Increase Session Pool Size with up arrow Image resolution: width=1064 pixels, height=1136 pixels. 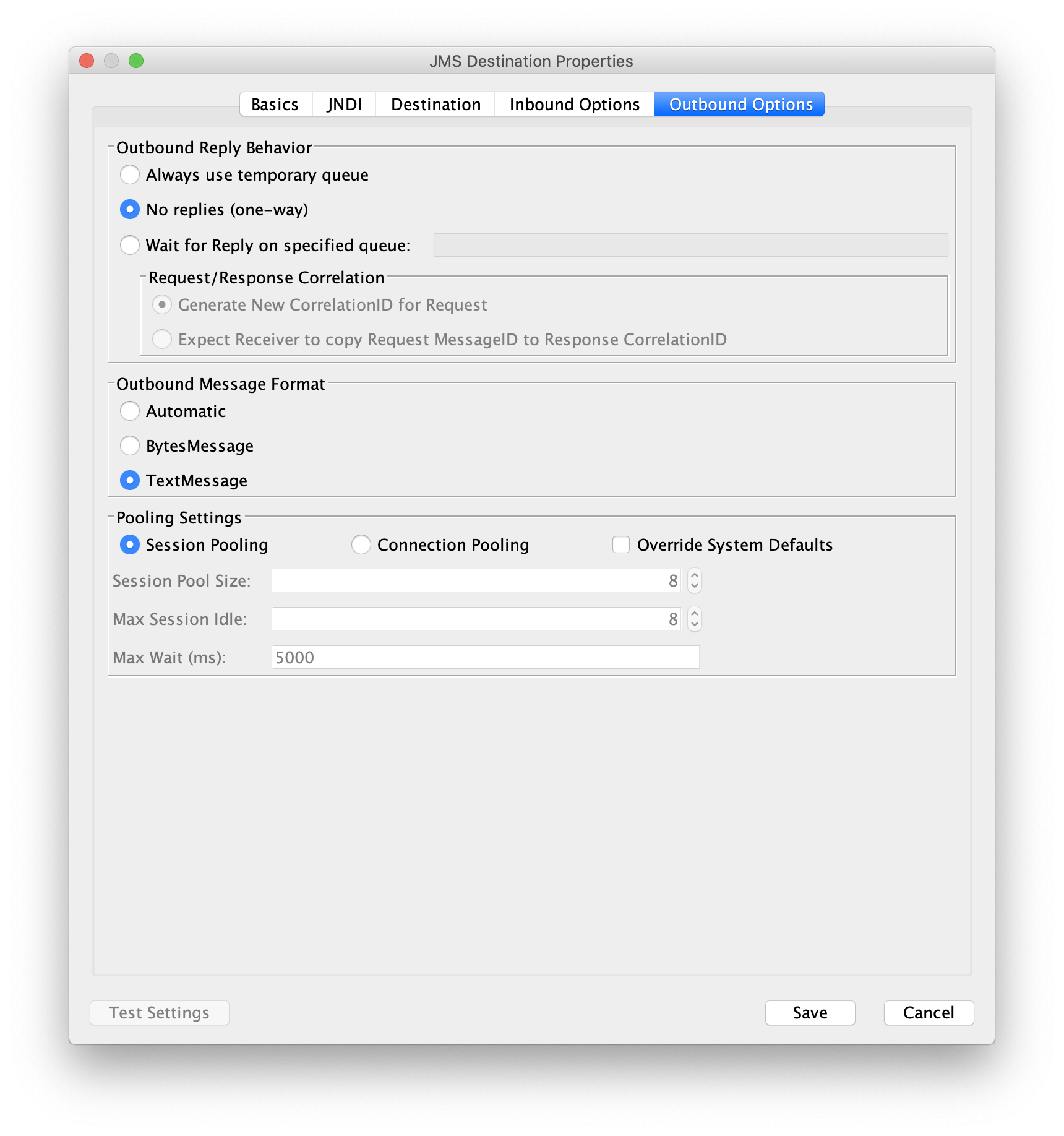695,575
